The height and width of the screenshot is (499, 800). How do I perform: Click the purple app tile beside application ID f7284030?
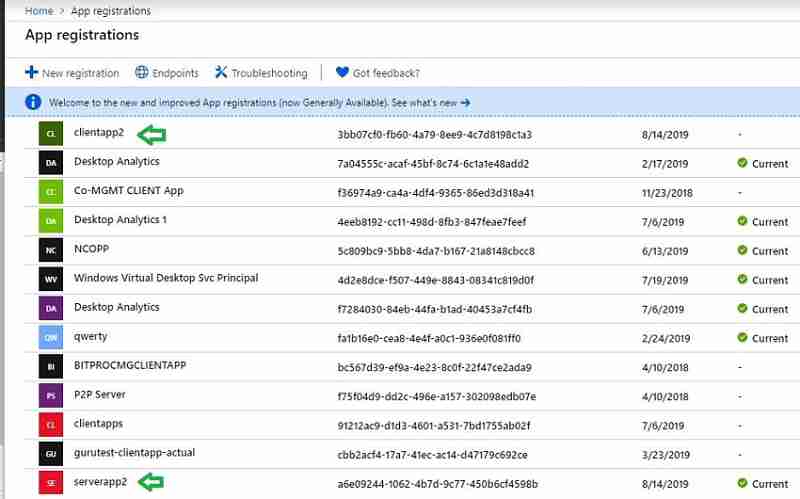(x=51, y=308)
